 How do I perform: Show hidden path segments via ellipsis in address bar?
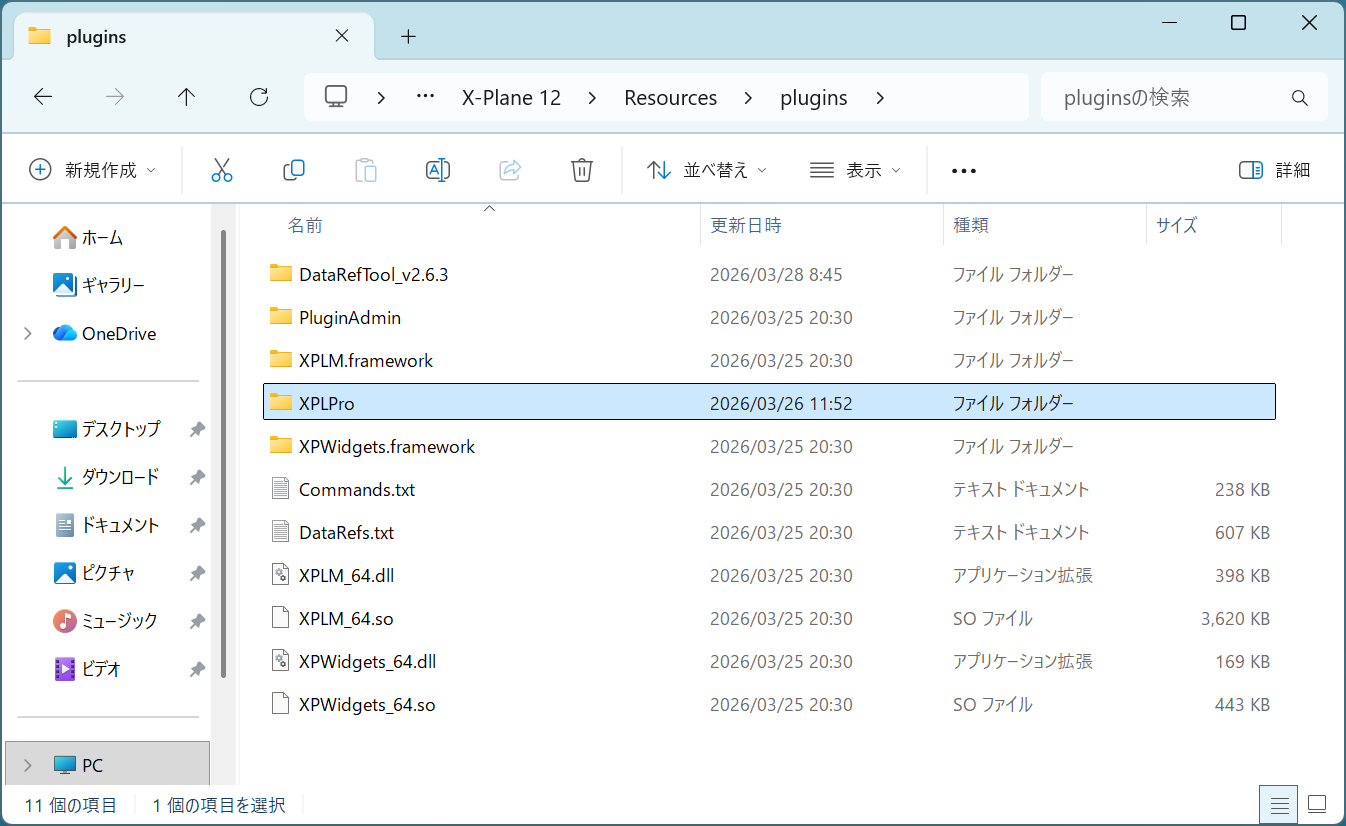click(x=425, y=97)
